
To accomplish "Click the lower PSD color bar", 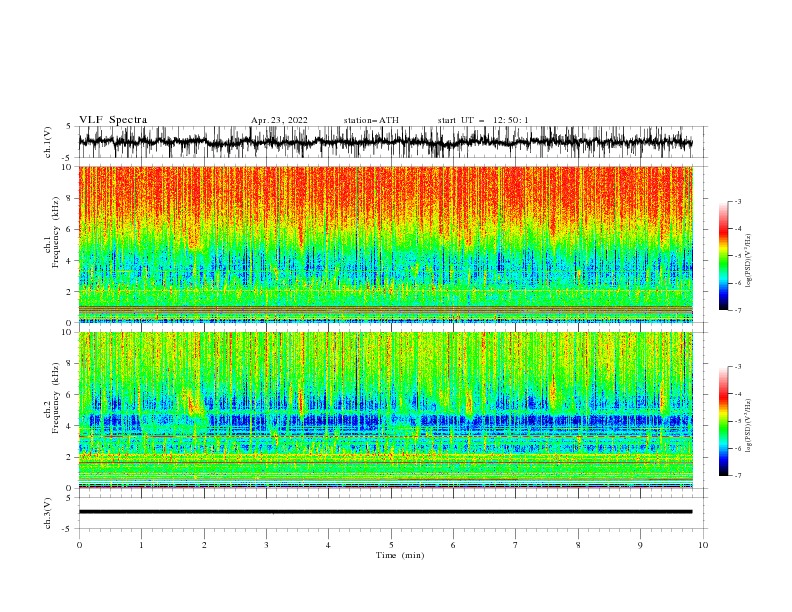I will [x=723, y=421].
